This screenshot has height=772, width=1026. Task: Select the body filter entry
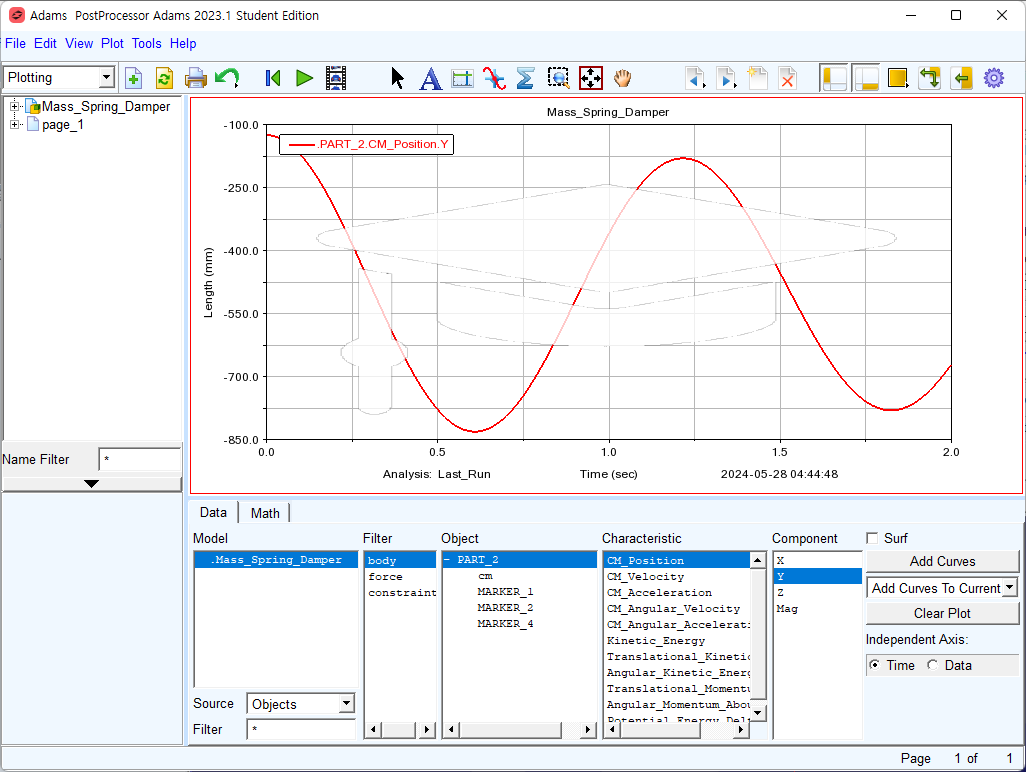click(x=400, y=560)
